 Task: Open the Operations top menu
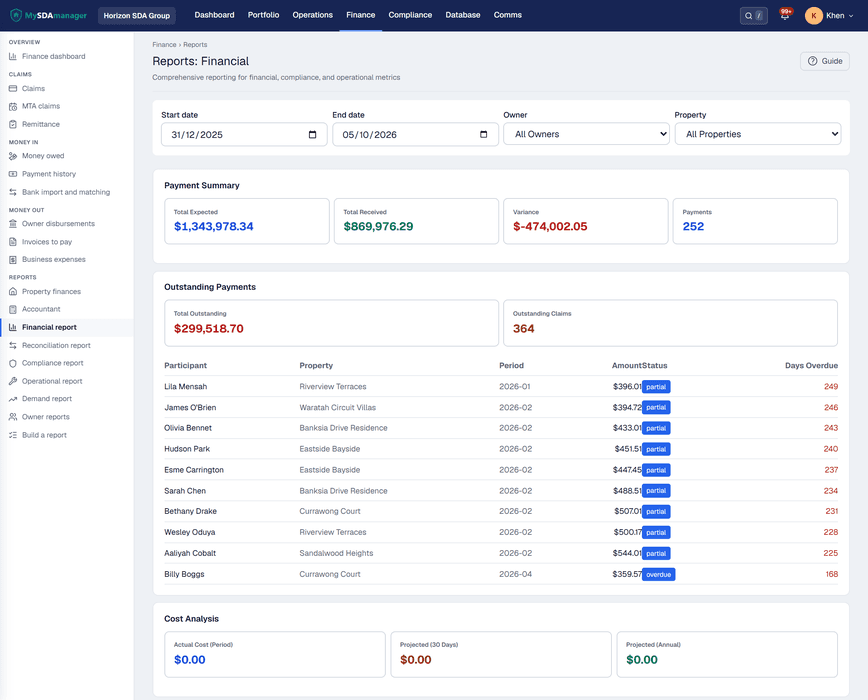point(313,15)
